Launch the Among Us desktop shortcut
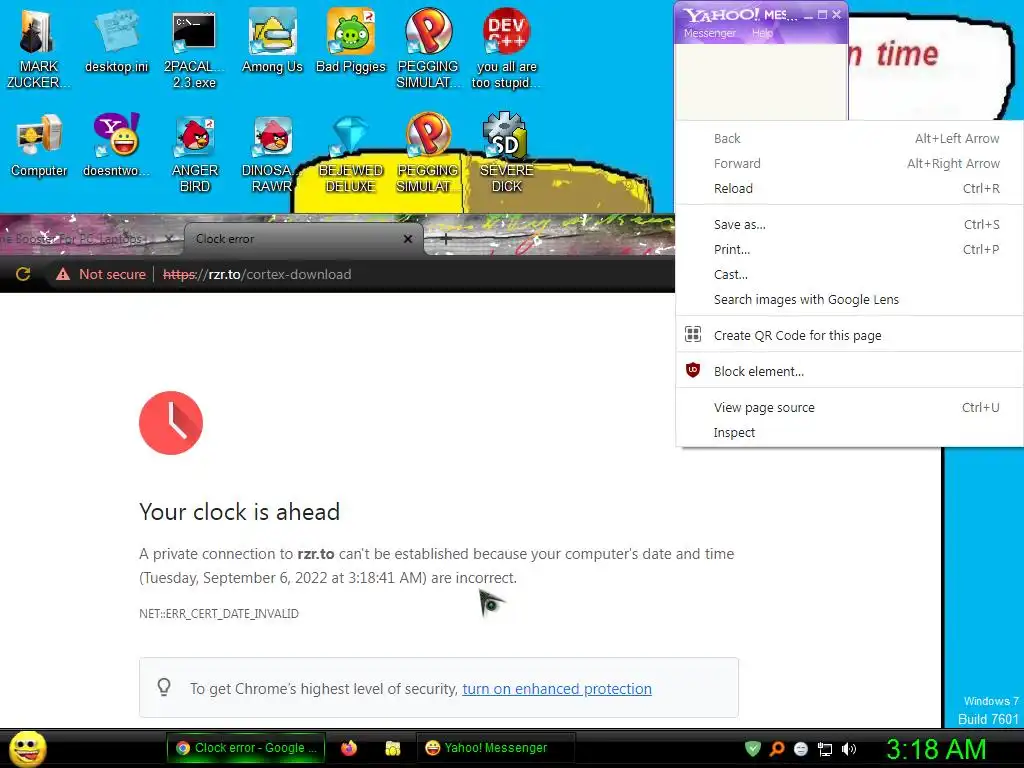 click(272, 40)
